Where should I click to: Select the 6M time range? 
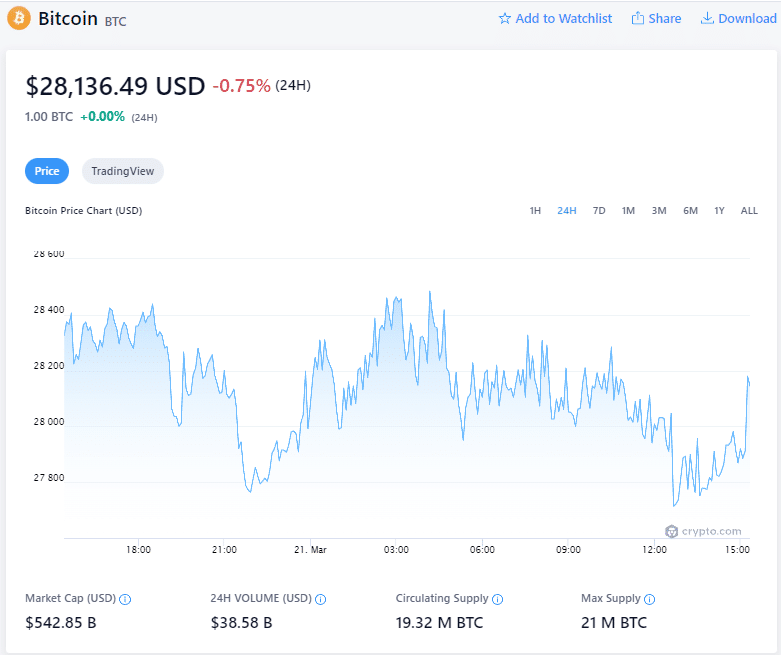pos(690,211)
